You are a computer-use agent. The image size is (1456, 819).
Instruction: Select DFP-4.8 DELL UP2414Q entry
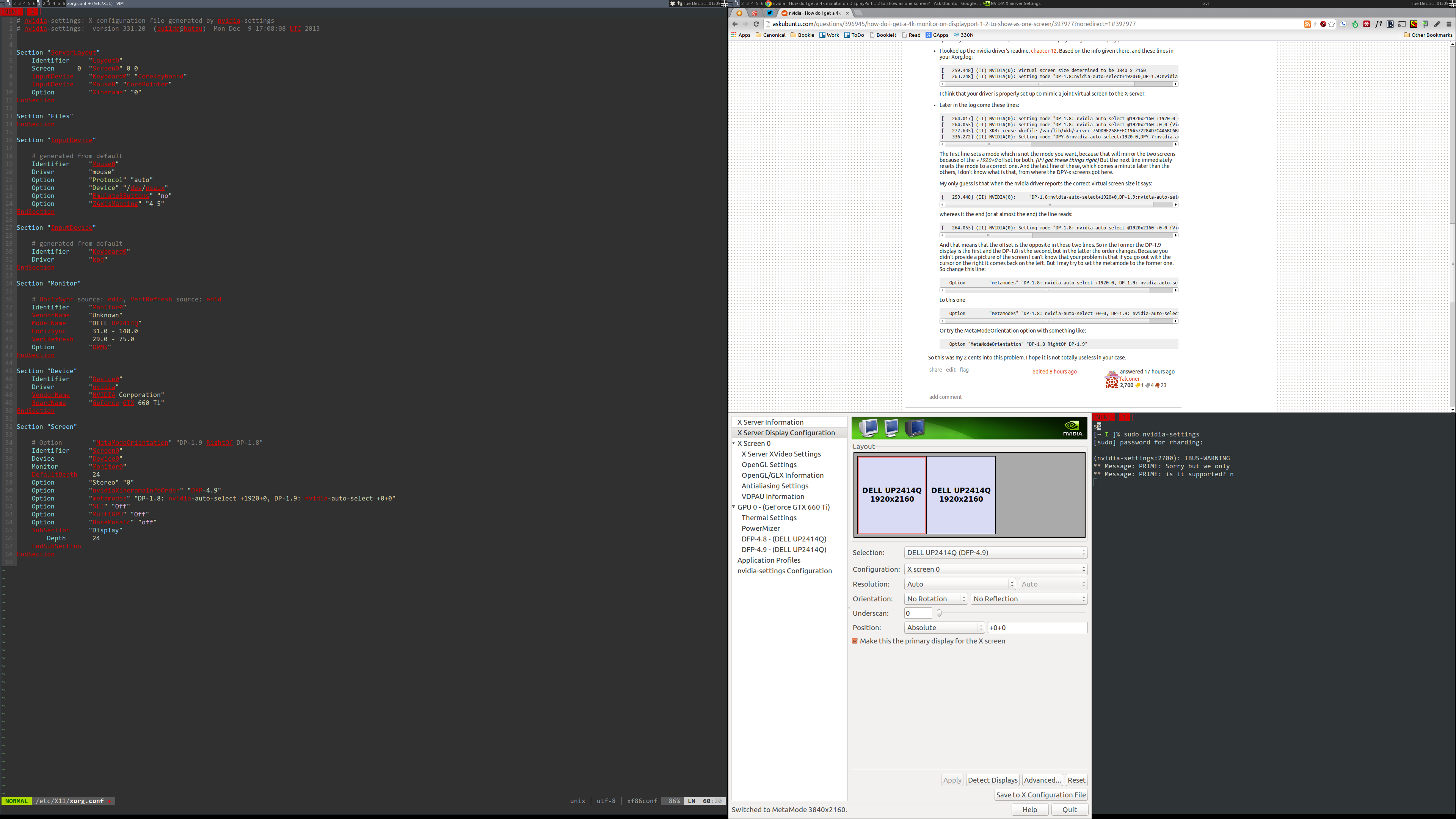coord(784,539)
